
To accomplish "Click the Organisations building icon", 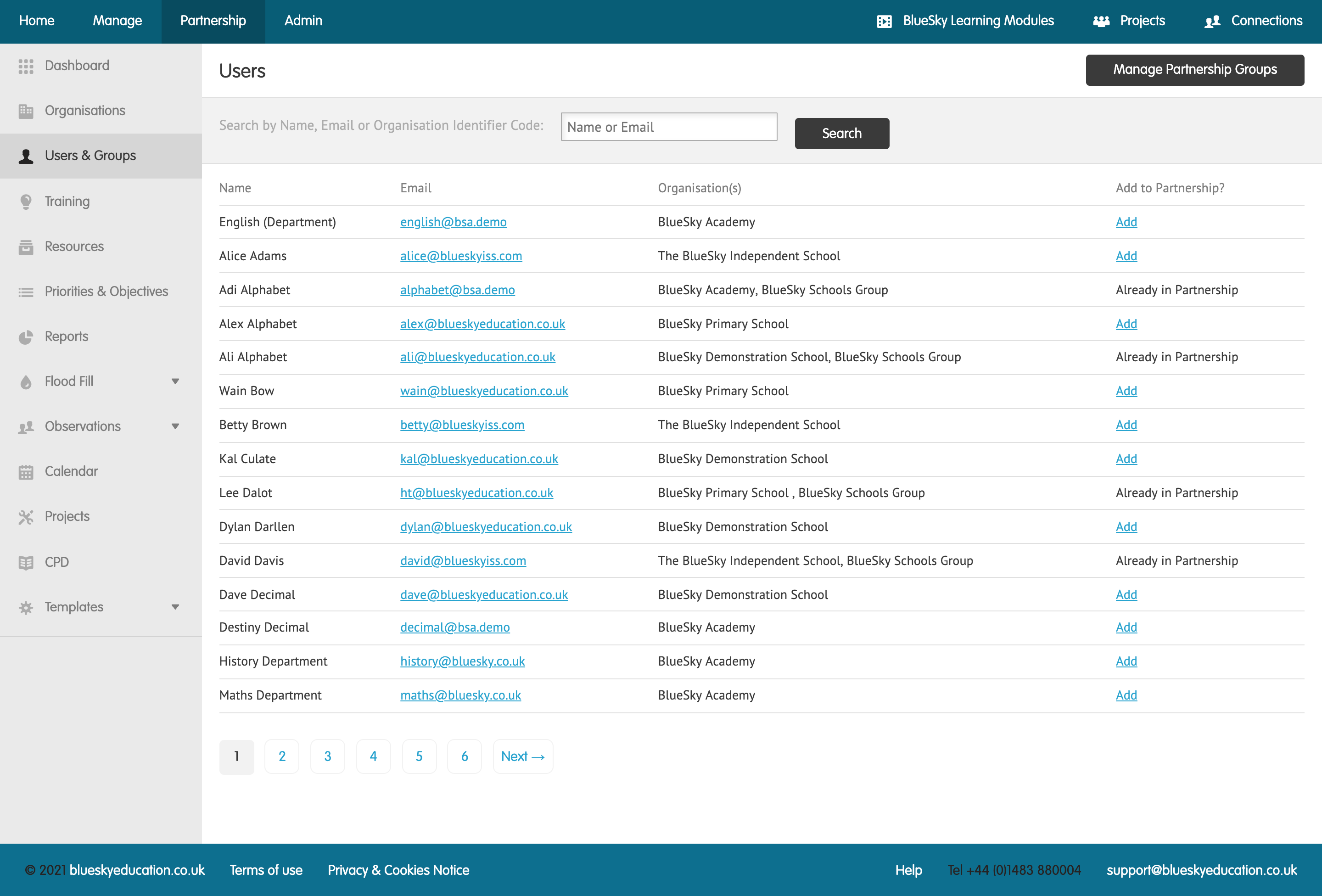I will [x=26, y=111].
